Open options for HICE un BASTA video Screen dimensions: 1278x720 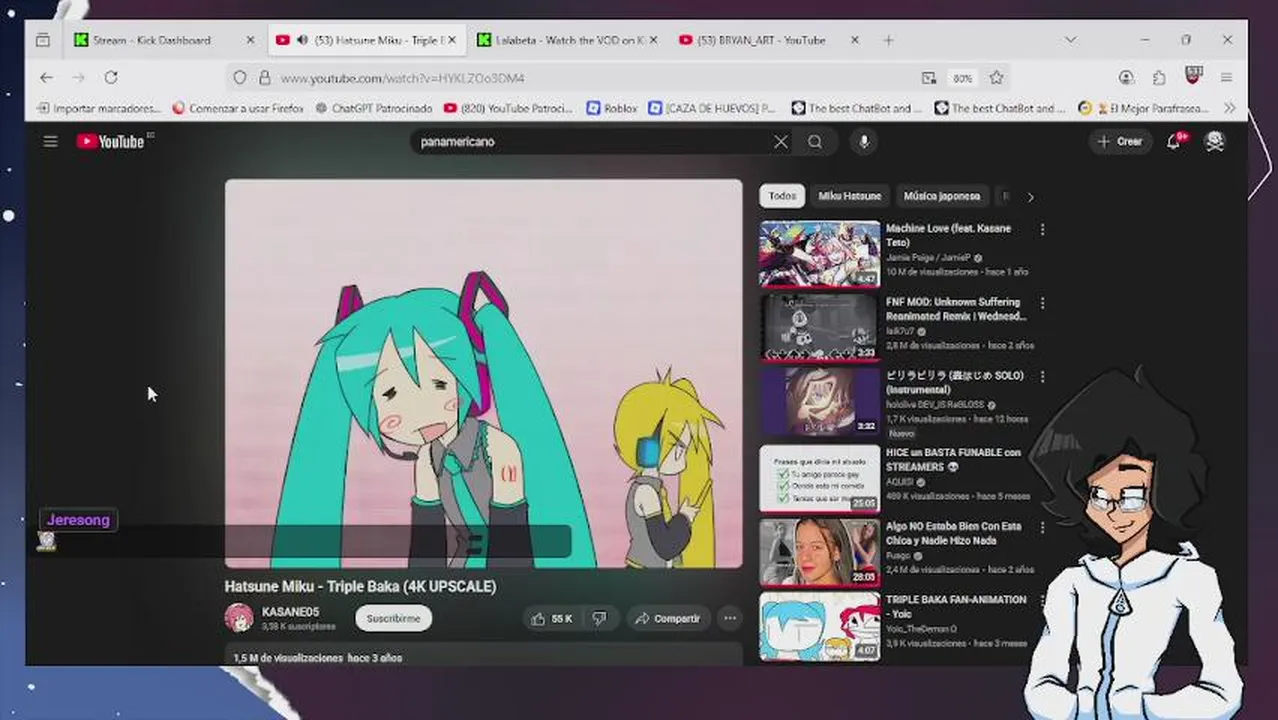tap(1042, 453)
